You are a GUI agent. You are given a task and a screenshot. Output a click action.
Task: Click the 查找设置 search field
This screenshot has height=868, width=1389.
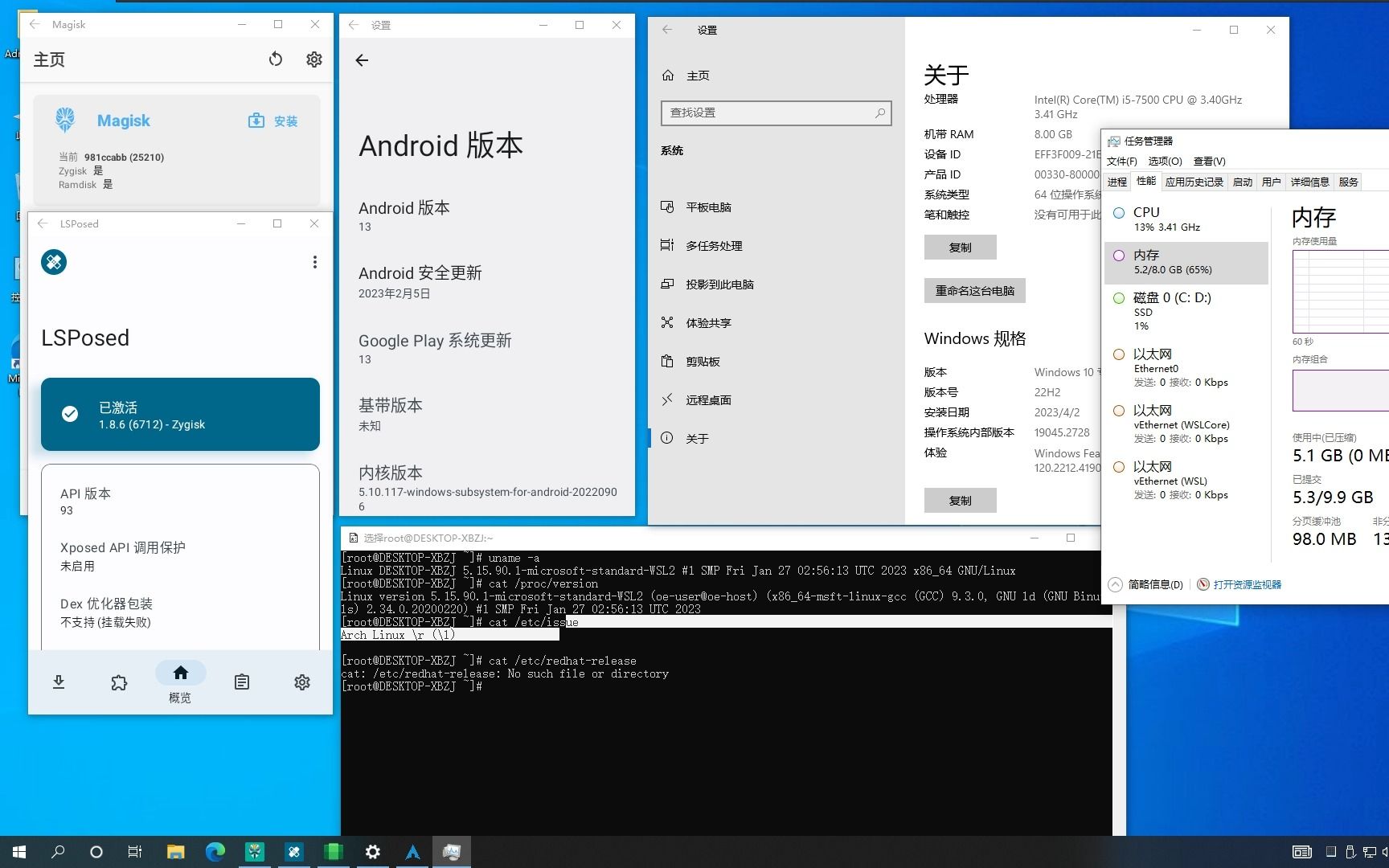(x=776, y=113)
